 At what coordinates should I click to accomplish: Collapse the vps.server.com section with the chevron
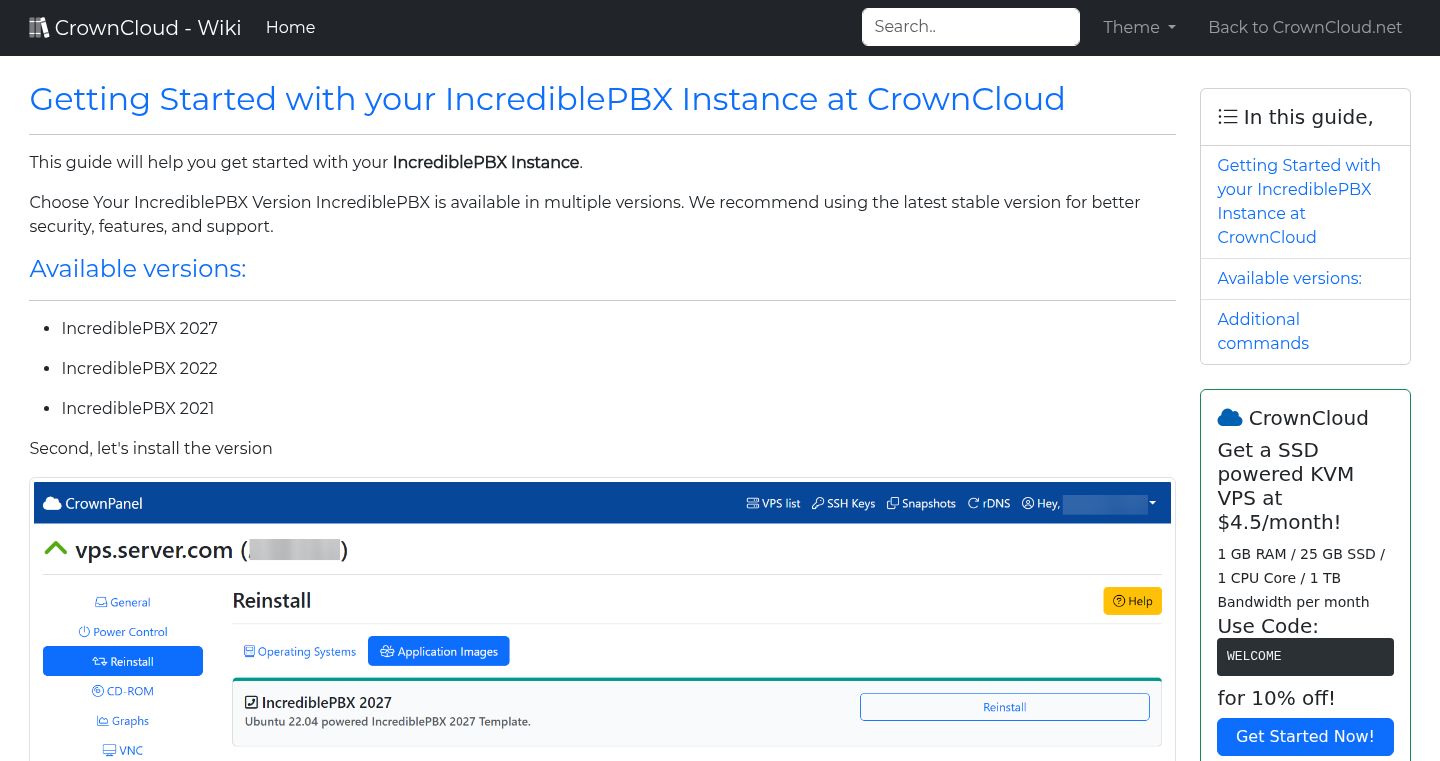pos(55,547)
